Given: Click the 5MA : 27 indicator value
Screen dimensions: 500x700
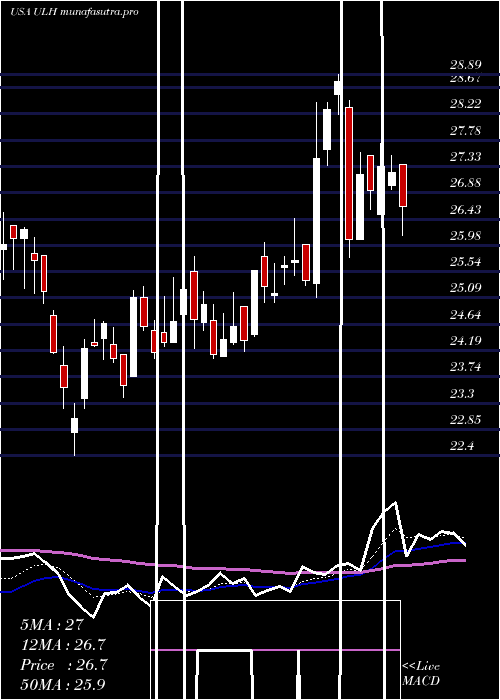Looking at the screenshot, I should click(x=52, y=625).
